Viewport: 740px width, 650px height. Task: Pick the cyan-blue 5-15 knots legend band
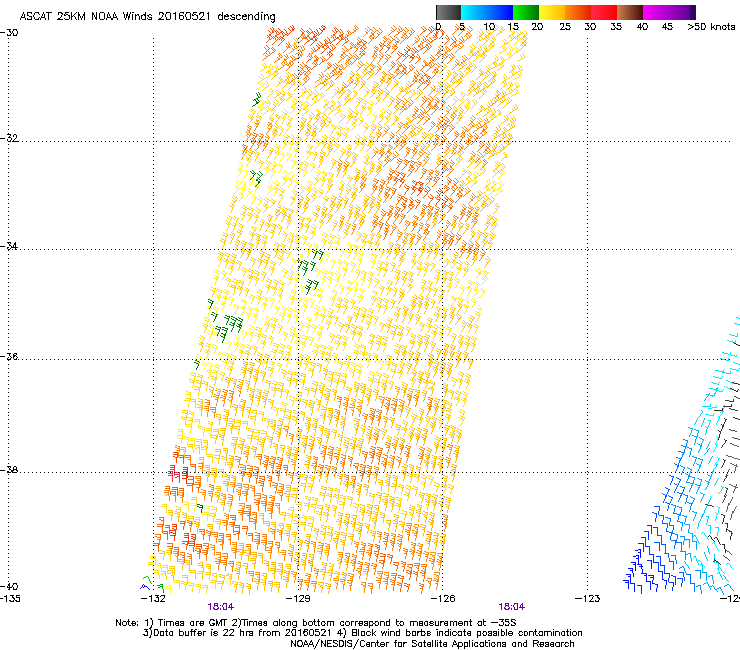pos(487,12)
